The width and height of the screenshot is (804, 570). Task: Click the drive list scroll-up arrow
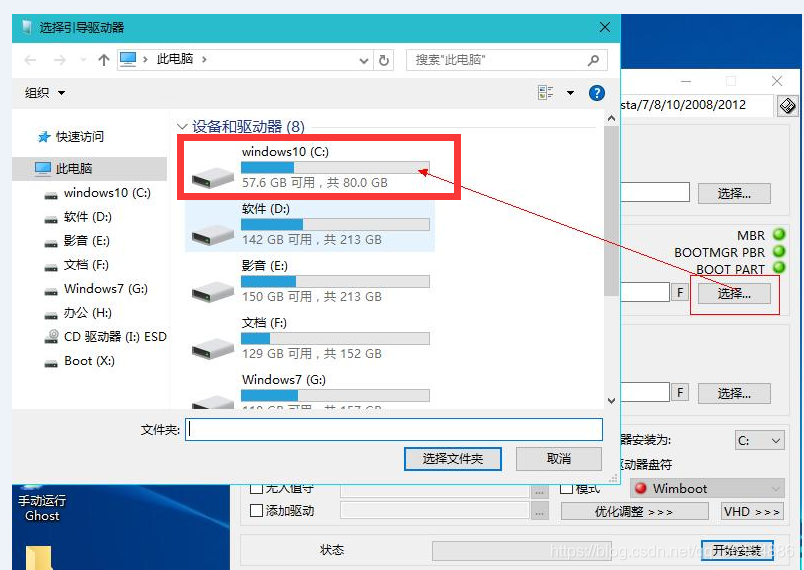[x=611, y=119]
